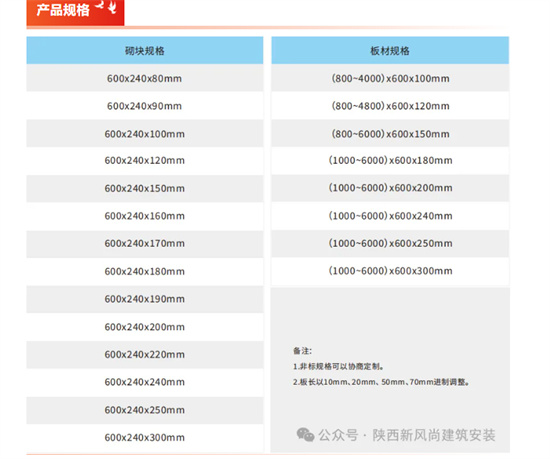
Task: Select the (800~6000)x600x150mm panel row
Action: click(390, 134)
